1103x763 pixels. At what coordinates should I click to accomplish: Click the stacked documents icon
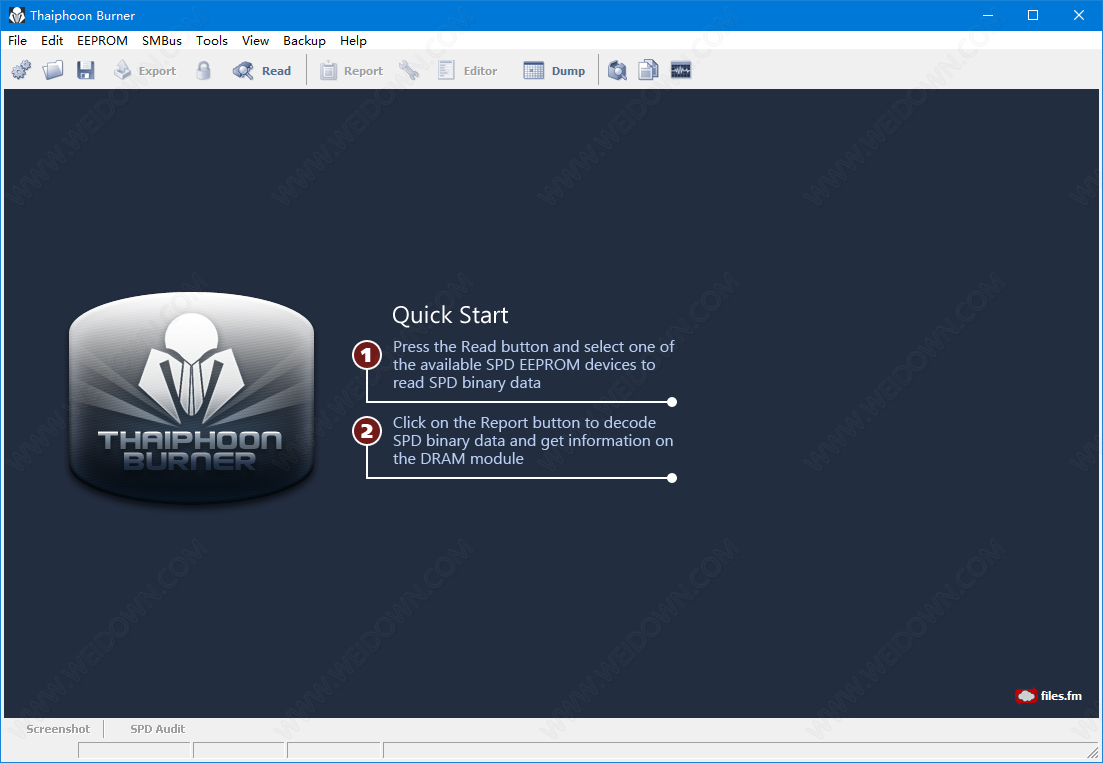(x=649, y=70)
